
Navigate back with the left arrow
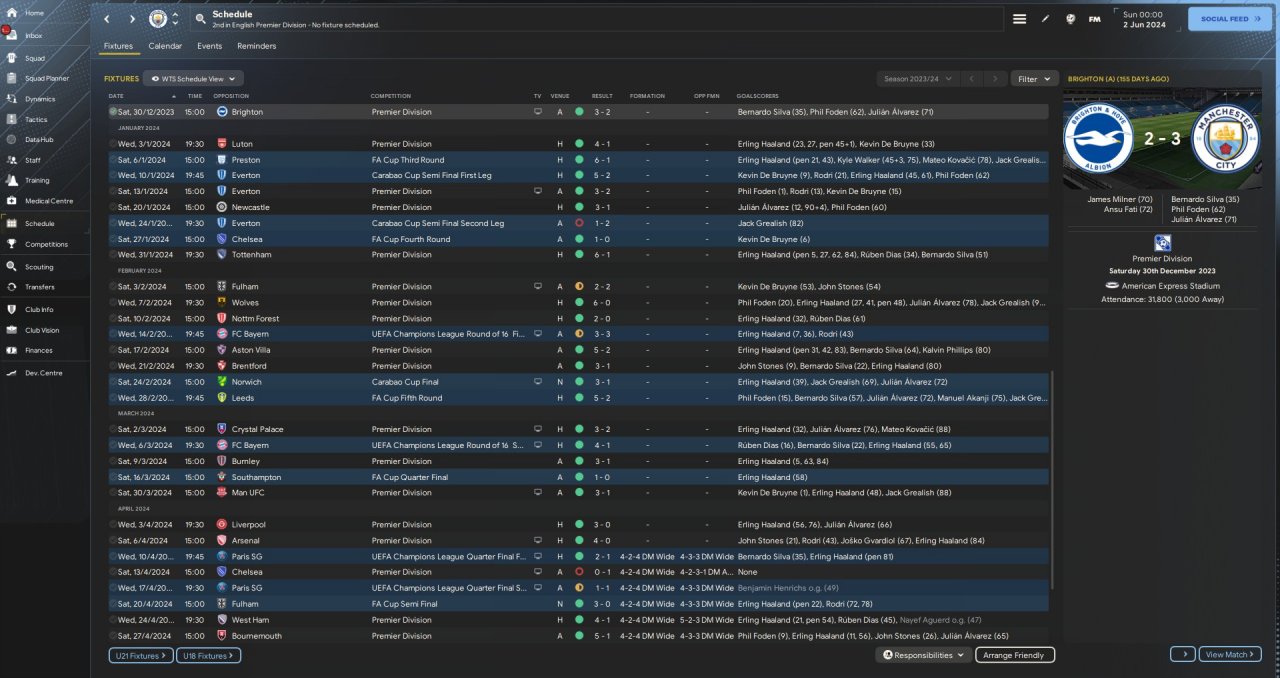click(x=107, y=19)
